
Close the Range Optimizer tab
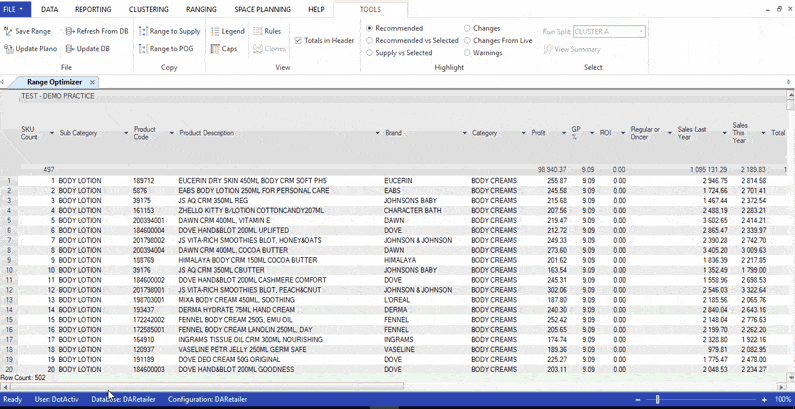pyautogui.click(x=92, y=83)
